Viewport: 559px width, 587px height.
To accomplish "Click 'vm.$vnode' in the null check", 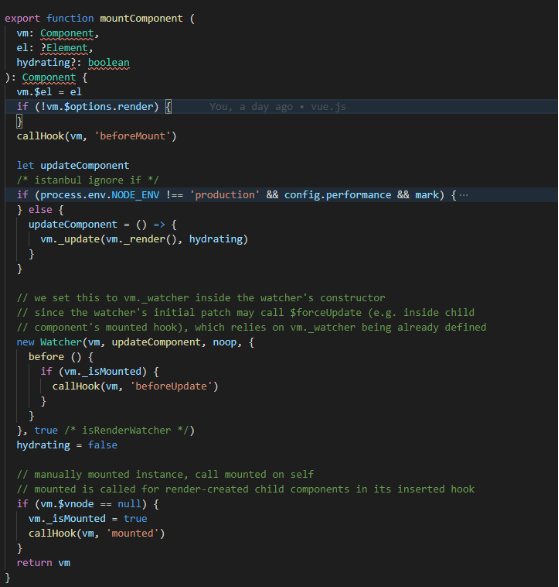I will point(67,504).
